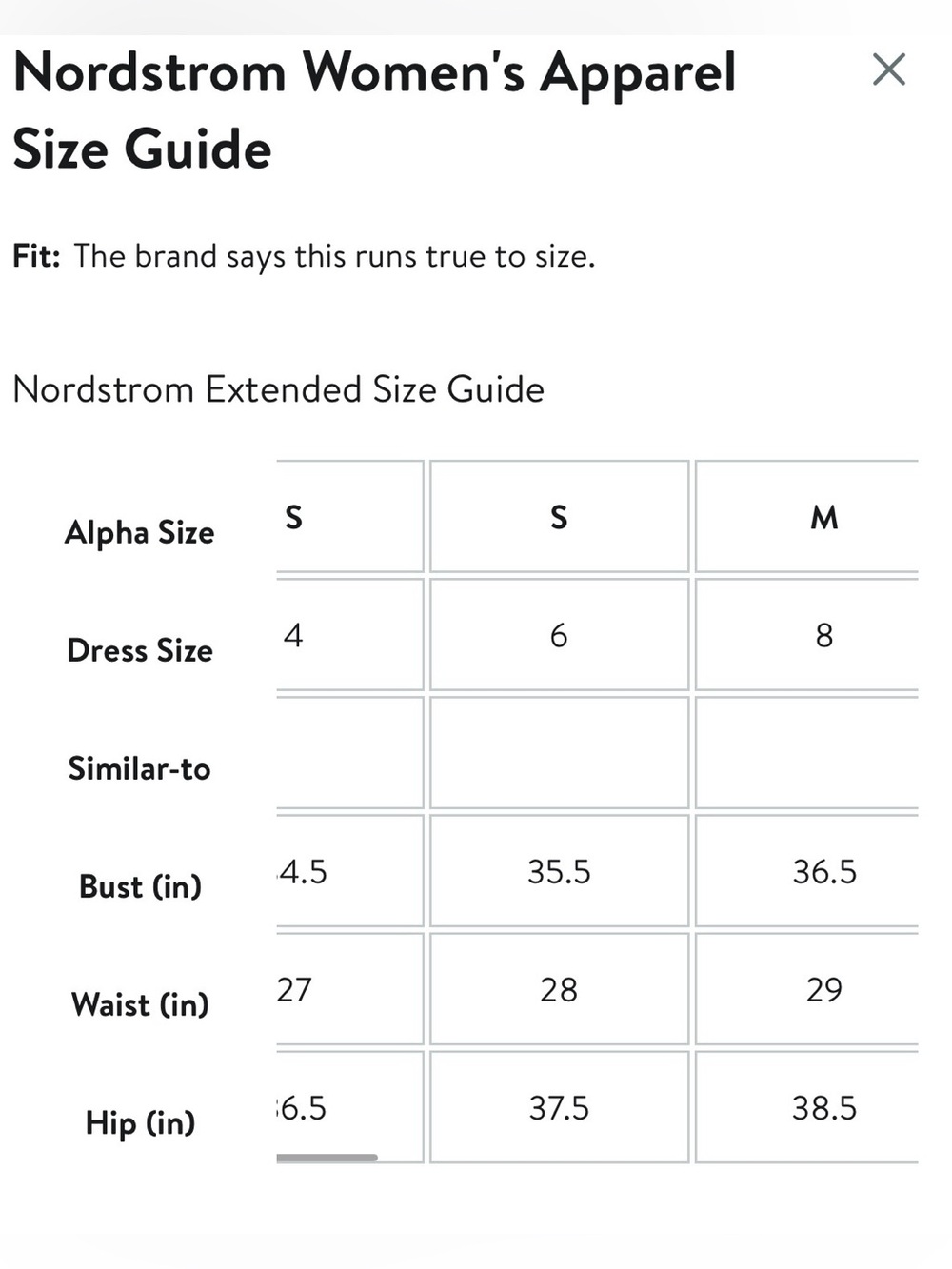
Task: Click the bust 35.5 cell
Action: tap(559, 871)
